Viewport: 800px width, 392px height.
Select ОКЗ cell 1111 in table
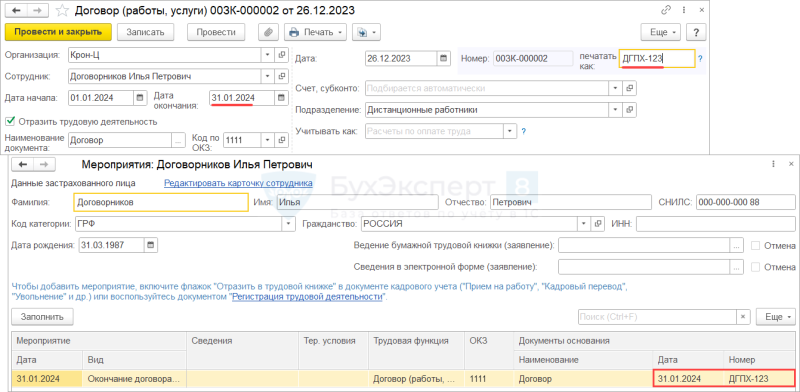coord(489,379)
